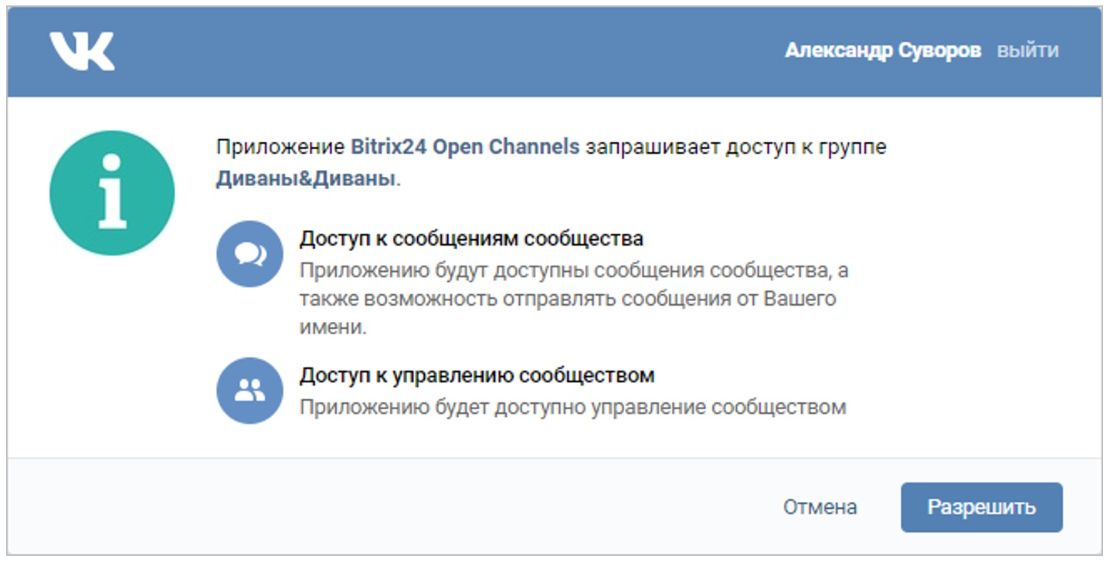Click the text отправлять сообщения от Вашего
This screenshot has height=562, width=1110.
tap(669, 299)
